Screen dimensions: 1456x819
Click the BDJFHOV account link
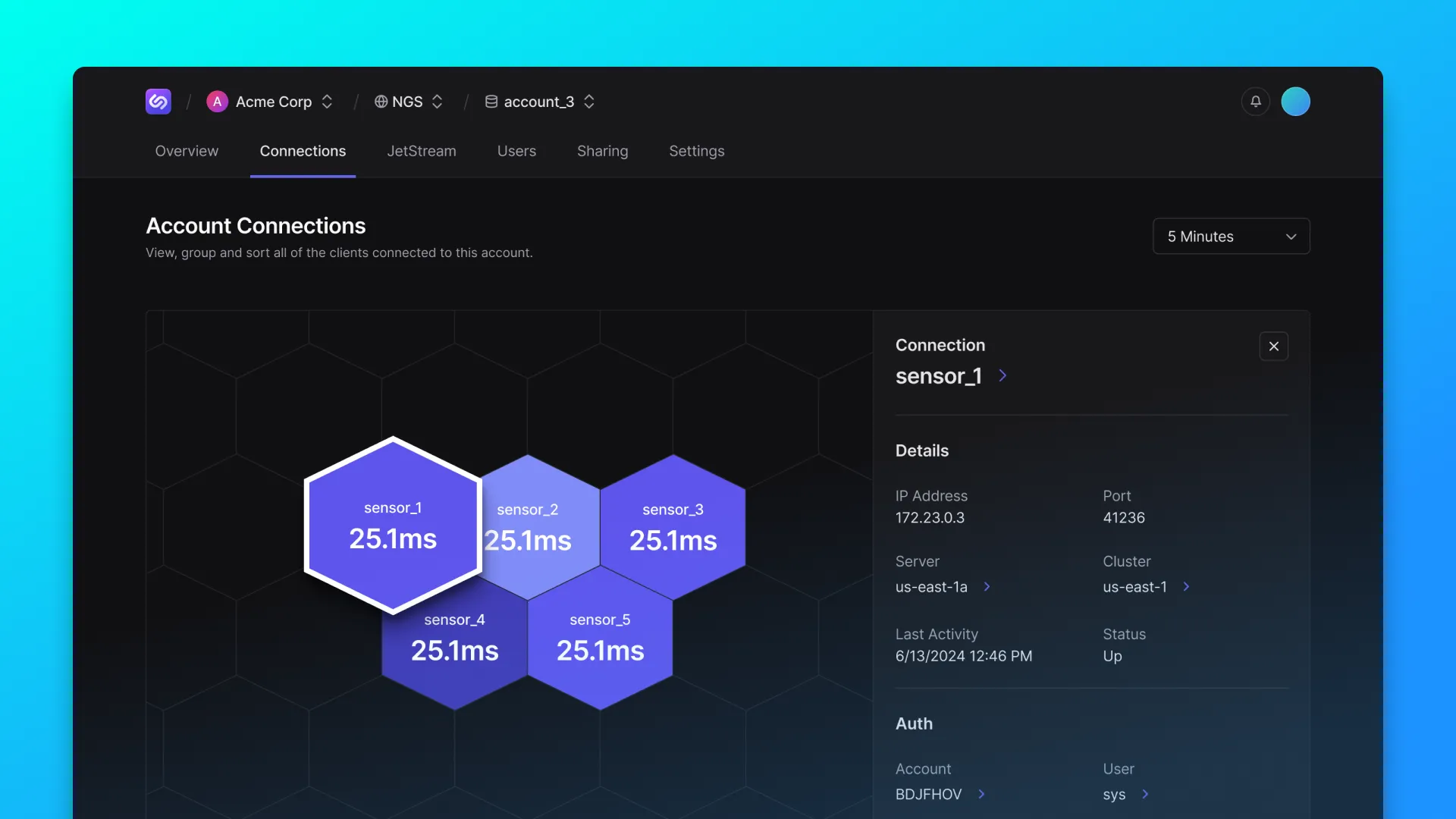[x=928, y=795]
